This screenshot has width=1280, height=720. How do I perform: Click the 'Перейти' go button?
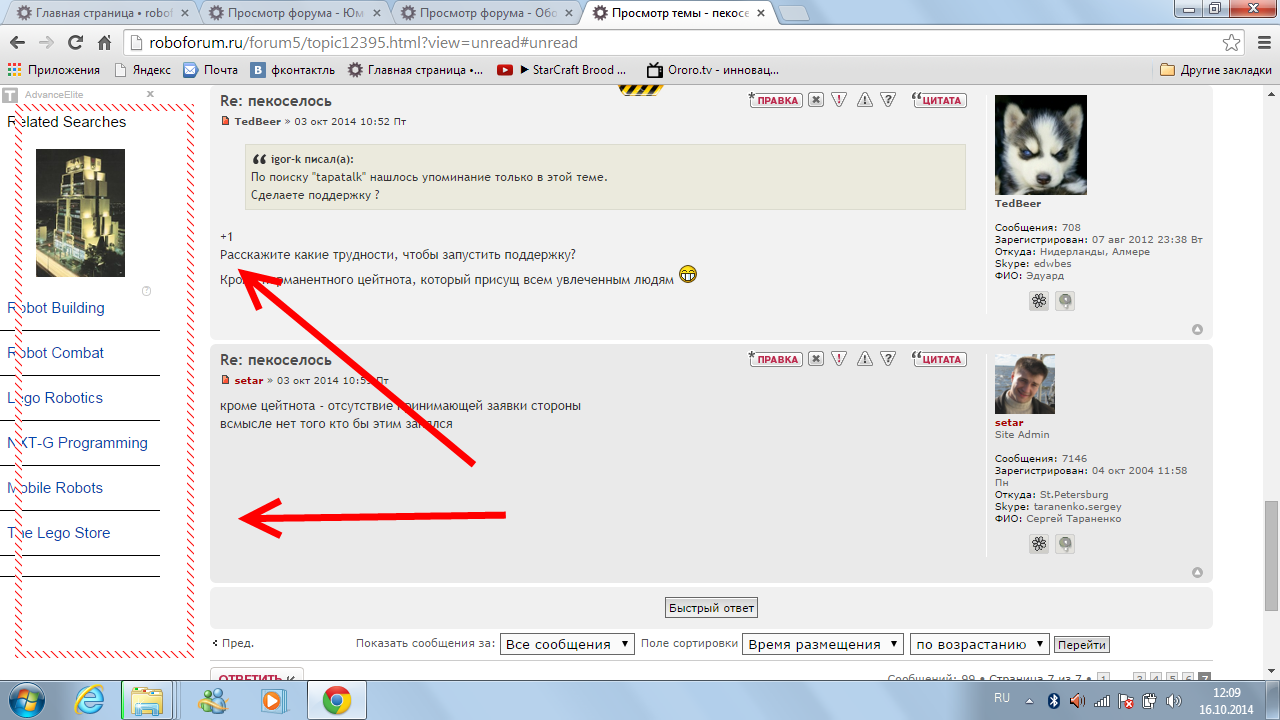pos(1082,645)
